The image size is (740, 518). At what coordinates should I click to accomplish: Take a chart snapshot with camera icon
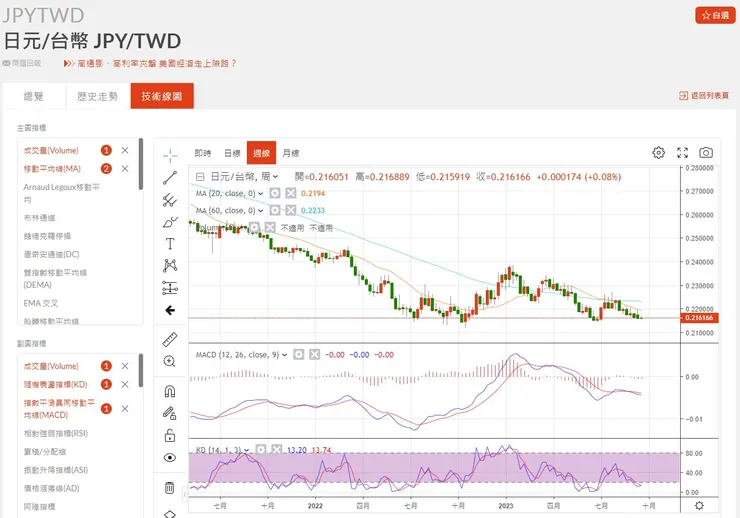click(x=706, y=152)
